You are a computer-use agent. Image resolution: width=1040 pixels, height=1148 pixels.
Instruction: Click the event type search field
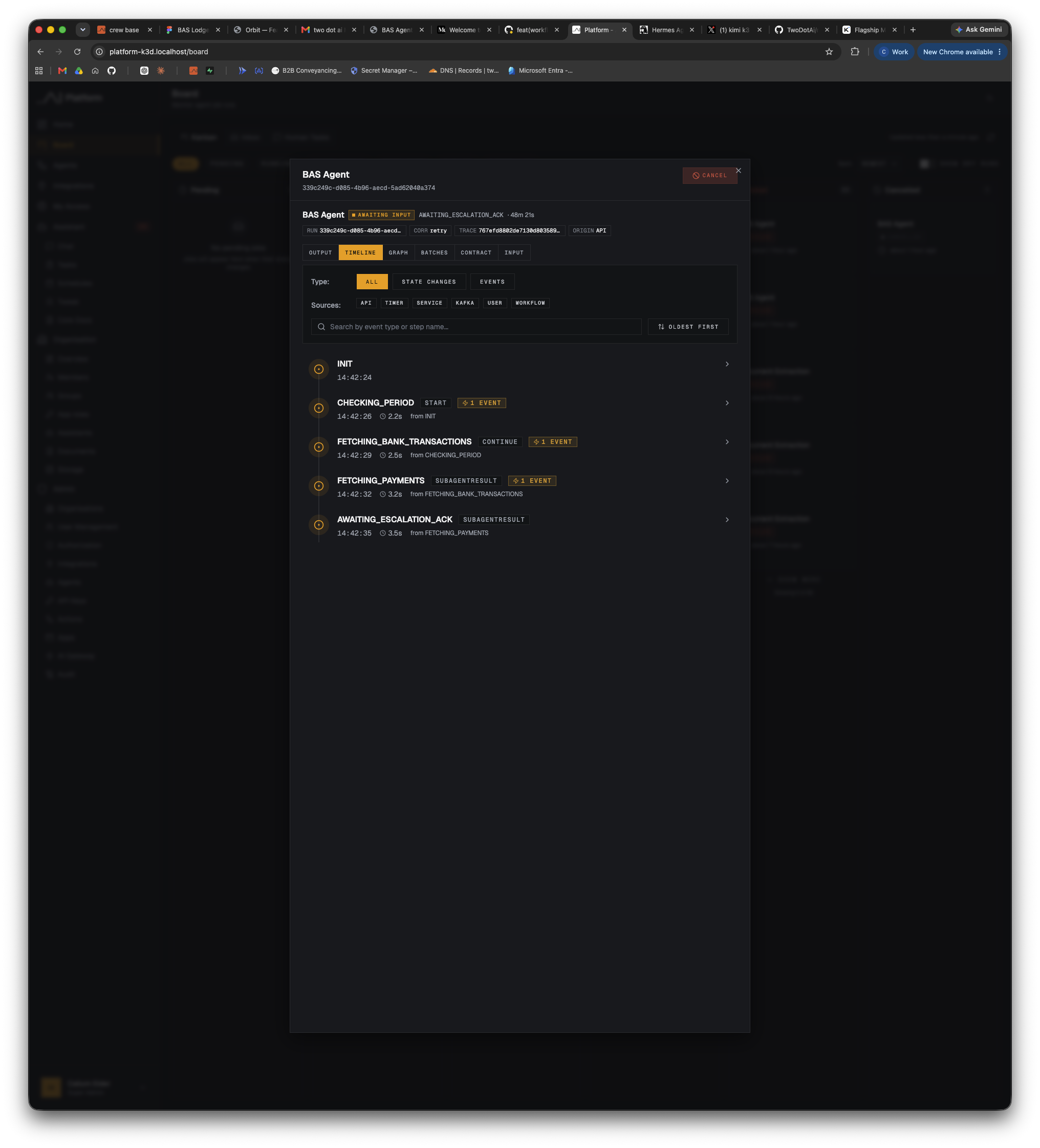point(476,327)
